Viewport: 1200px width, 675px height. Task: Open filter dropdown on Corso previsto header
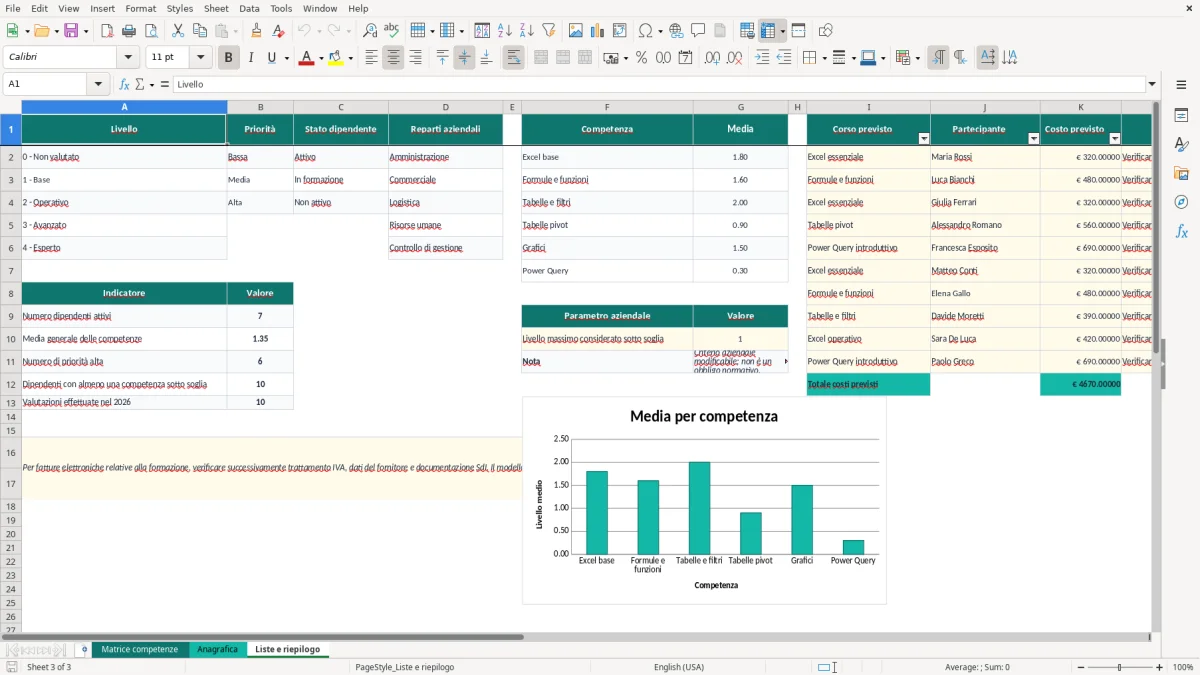[924, 139]
